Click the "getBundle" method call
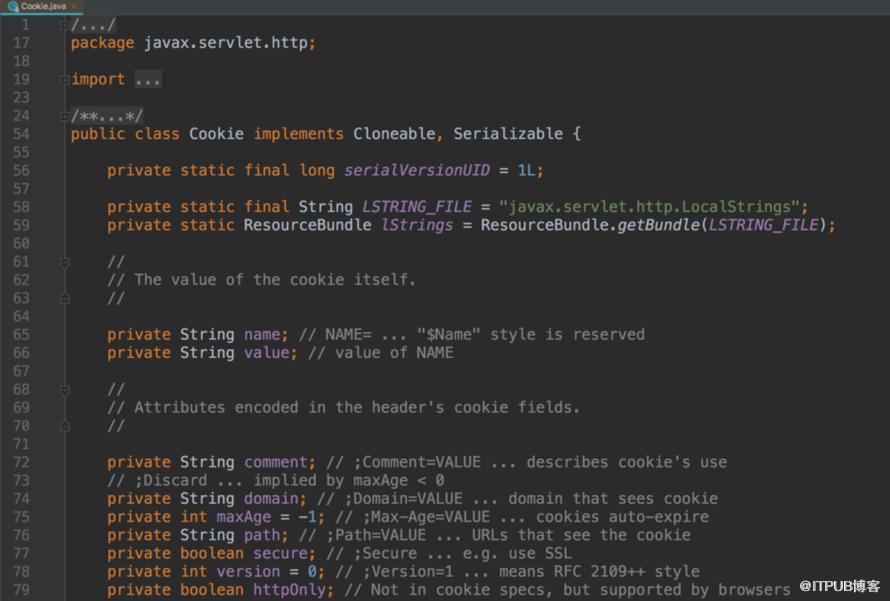 (x=658, y=225)
